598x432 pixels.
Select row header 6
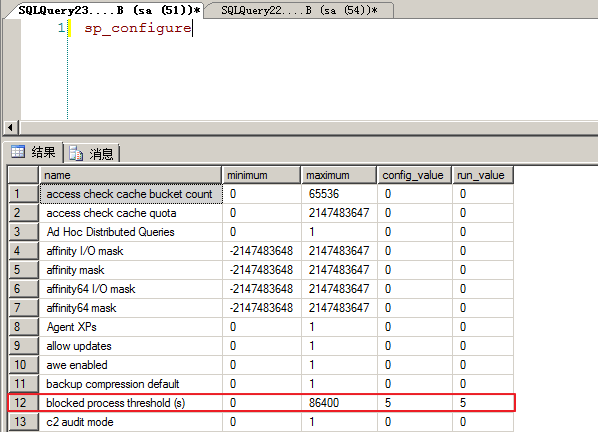click(x=24, y=289)
